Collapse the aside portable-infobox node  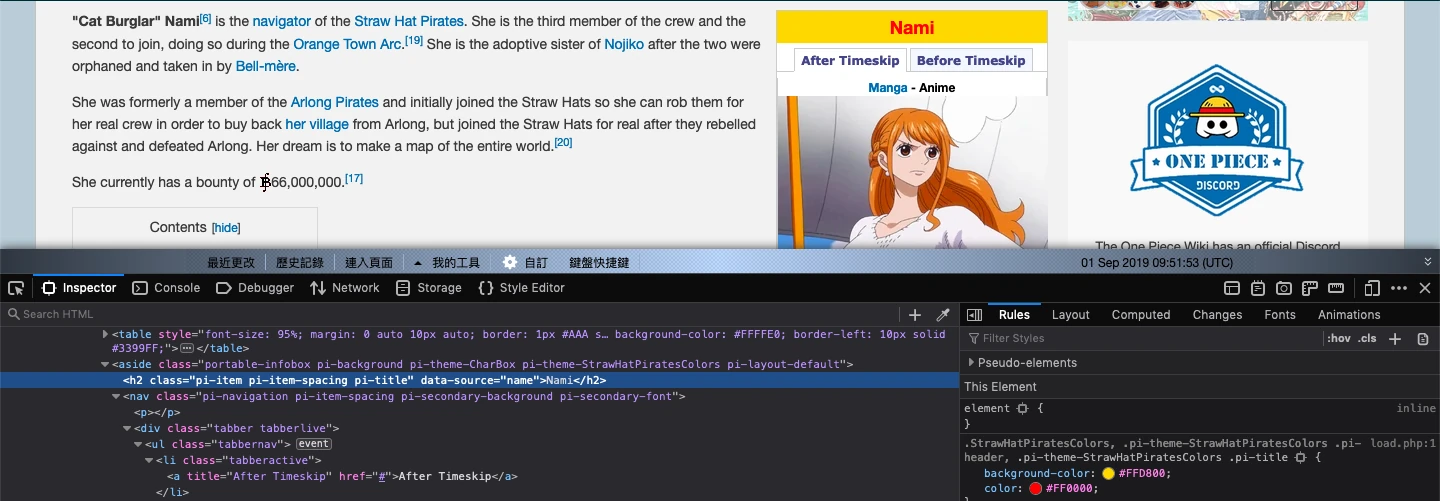[106, 364]
